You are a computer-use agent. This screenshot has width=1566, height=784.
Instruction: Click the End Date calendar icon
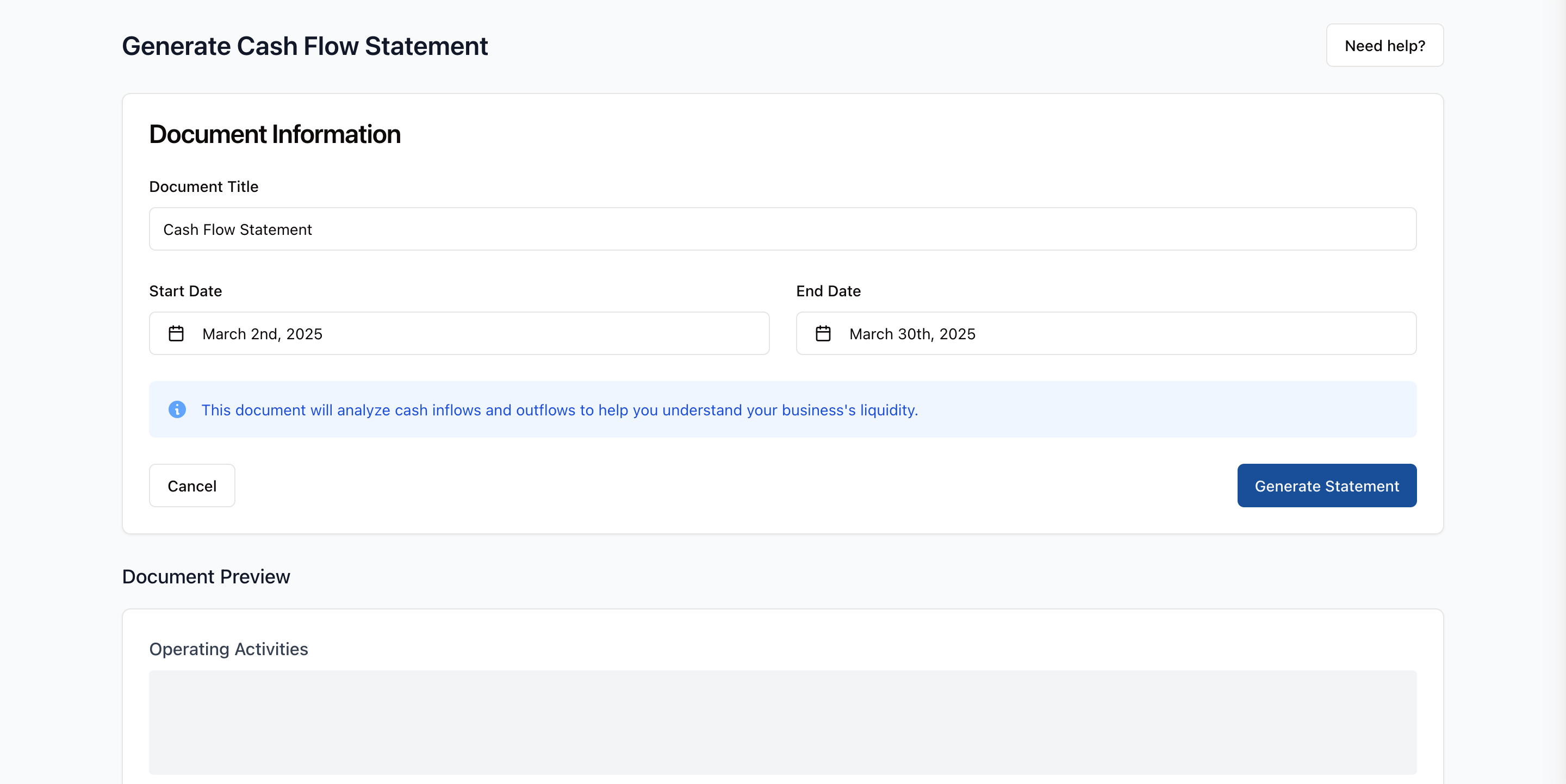click(823, 334)
